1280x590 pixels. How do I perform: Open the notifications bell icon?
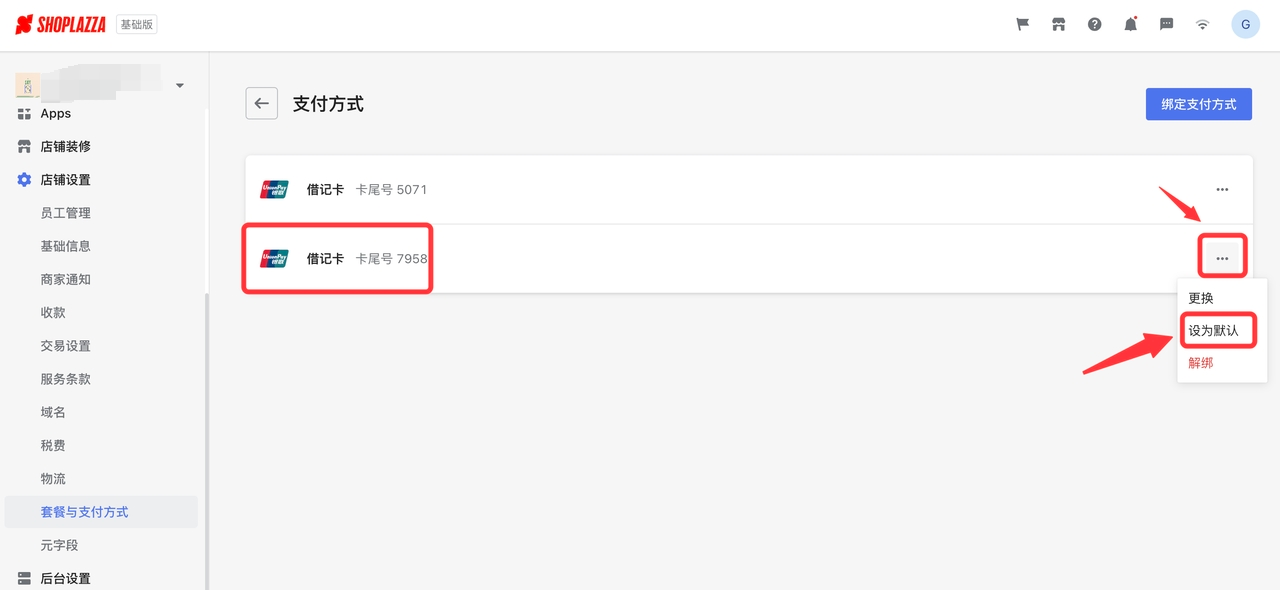tap(1131, 25)
